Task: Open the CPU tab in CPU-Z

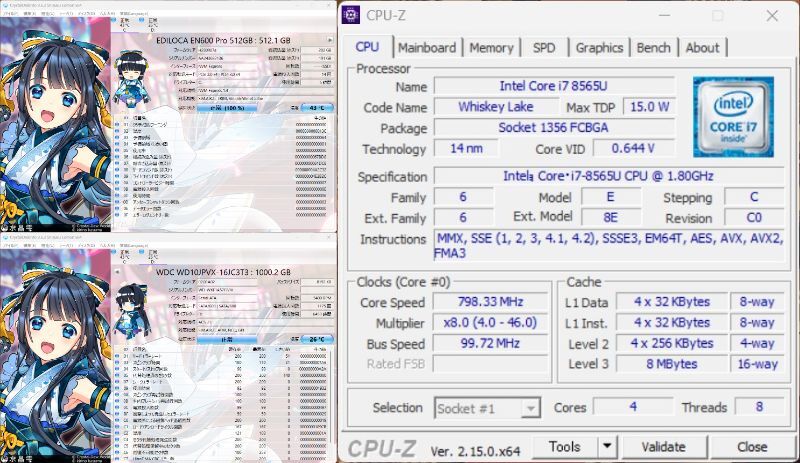Action: (367, 47)
